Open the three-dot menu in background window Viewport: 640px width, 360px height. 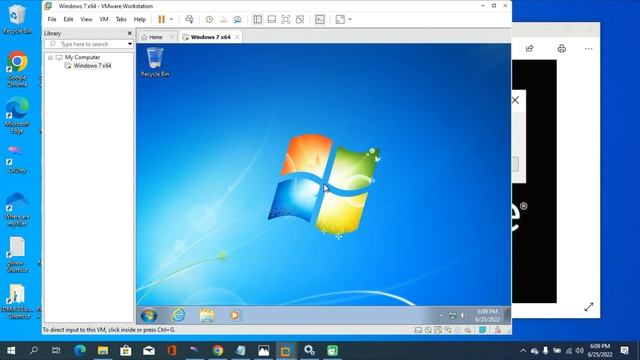(589, 49)
